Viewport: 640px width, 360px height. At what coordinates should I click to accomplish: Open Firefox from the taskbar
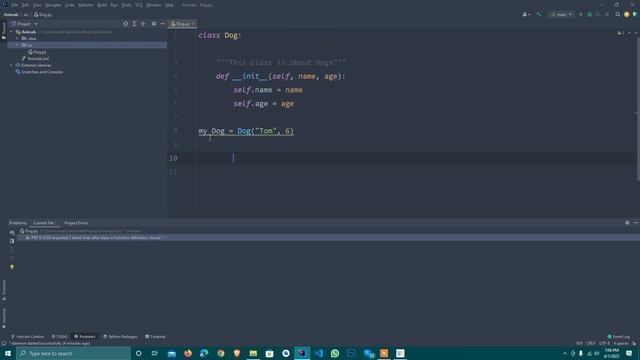click(x=188, y=353)
